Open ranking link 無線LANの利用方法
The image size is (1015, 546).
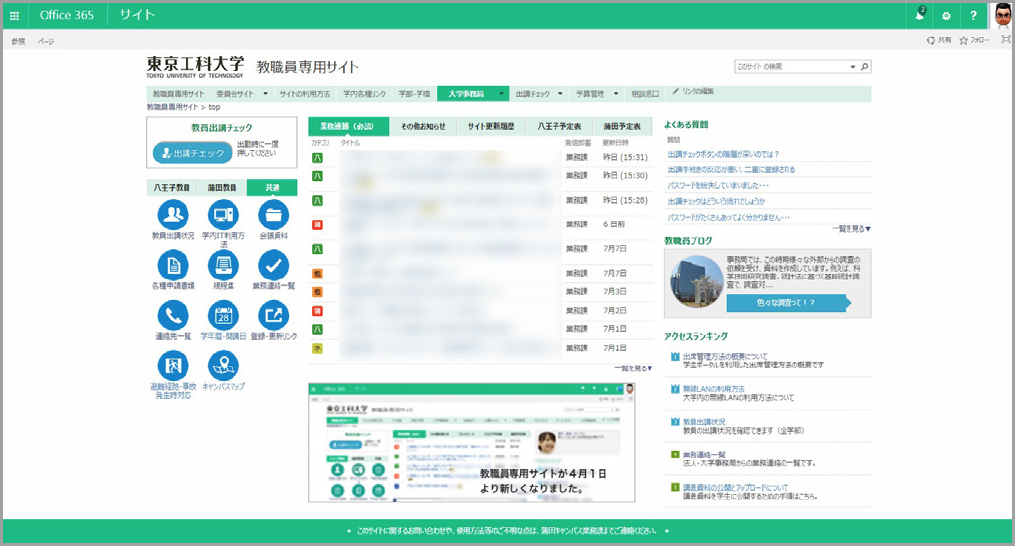713,389
